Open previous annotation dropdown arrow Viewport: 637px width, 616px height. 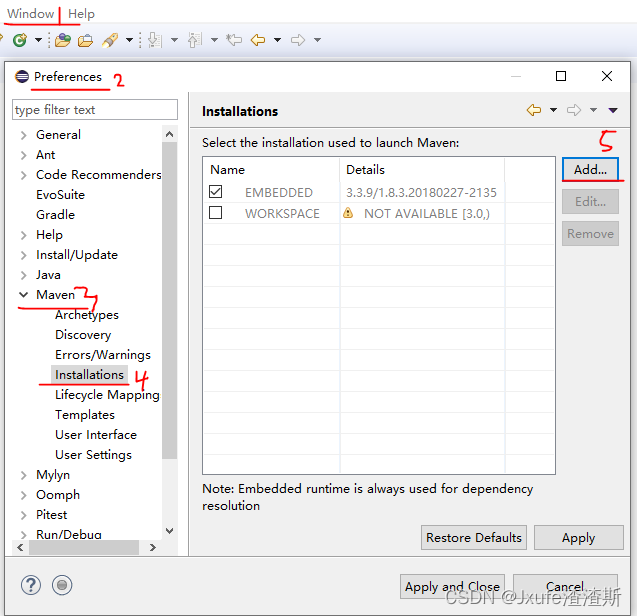click(214, 40)
